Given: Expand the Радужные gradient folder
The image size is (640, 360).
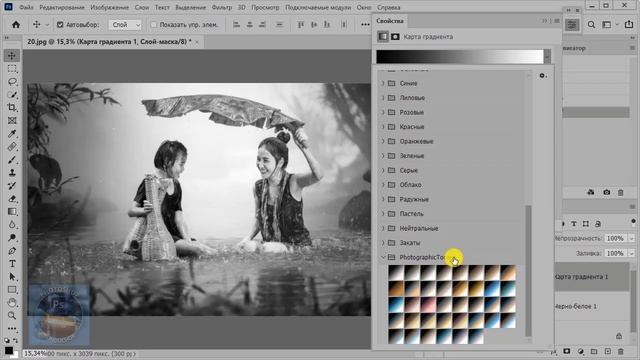Looking at the screenshot, I should coord(383,199).
